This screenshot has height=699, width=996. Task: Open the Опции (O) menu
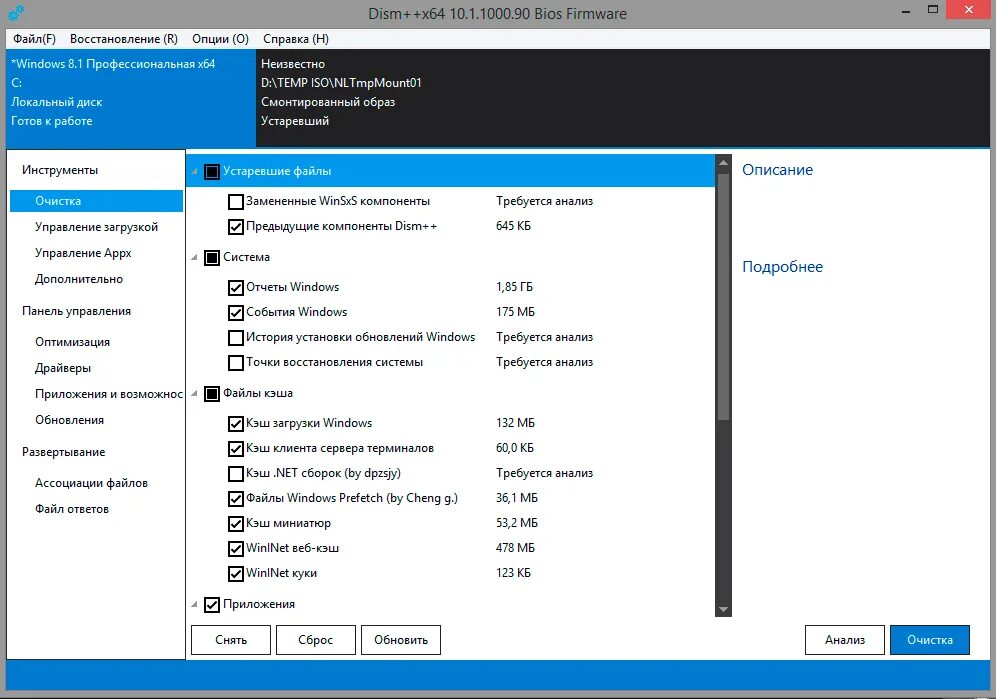[220, 39]
